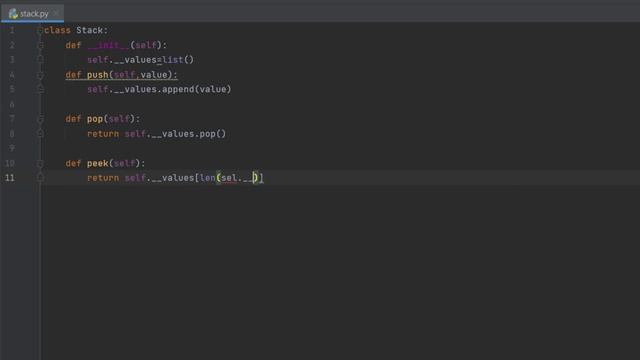Screen dimensions: 640x360
Task: Click the 'len' call on line 11
Action: pos(207,178)
